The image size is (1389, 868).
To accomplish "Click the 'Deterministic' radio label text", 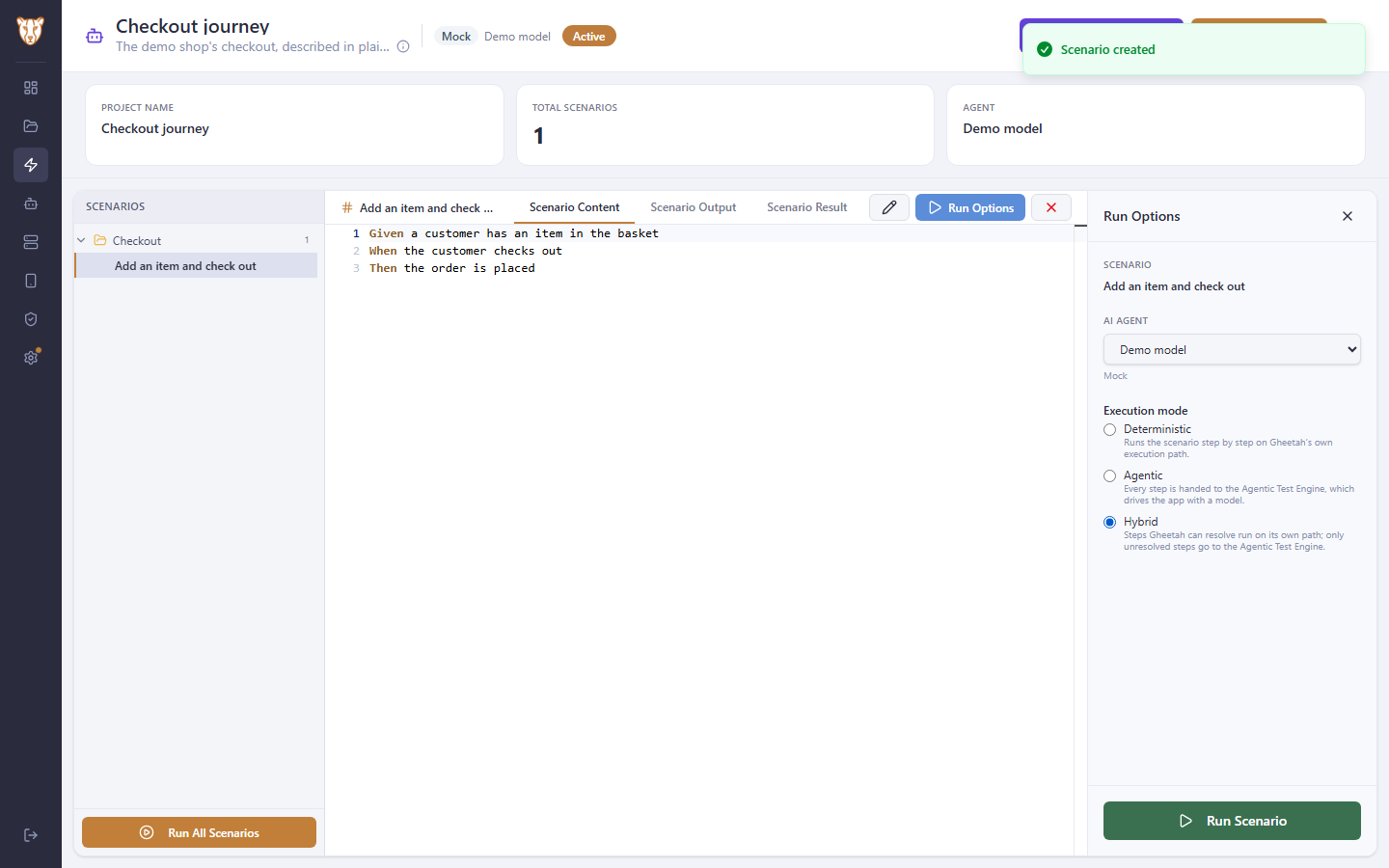I will pyautogui.click(x=1157, y=429).
